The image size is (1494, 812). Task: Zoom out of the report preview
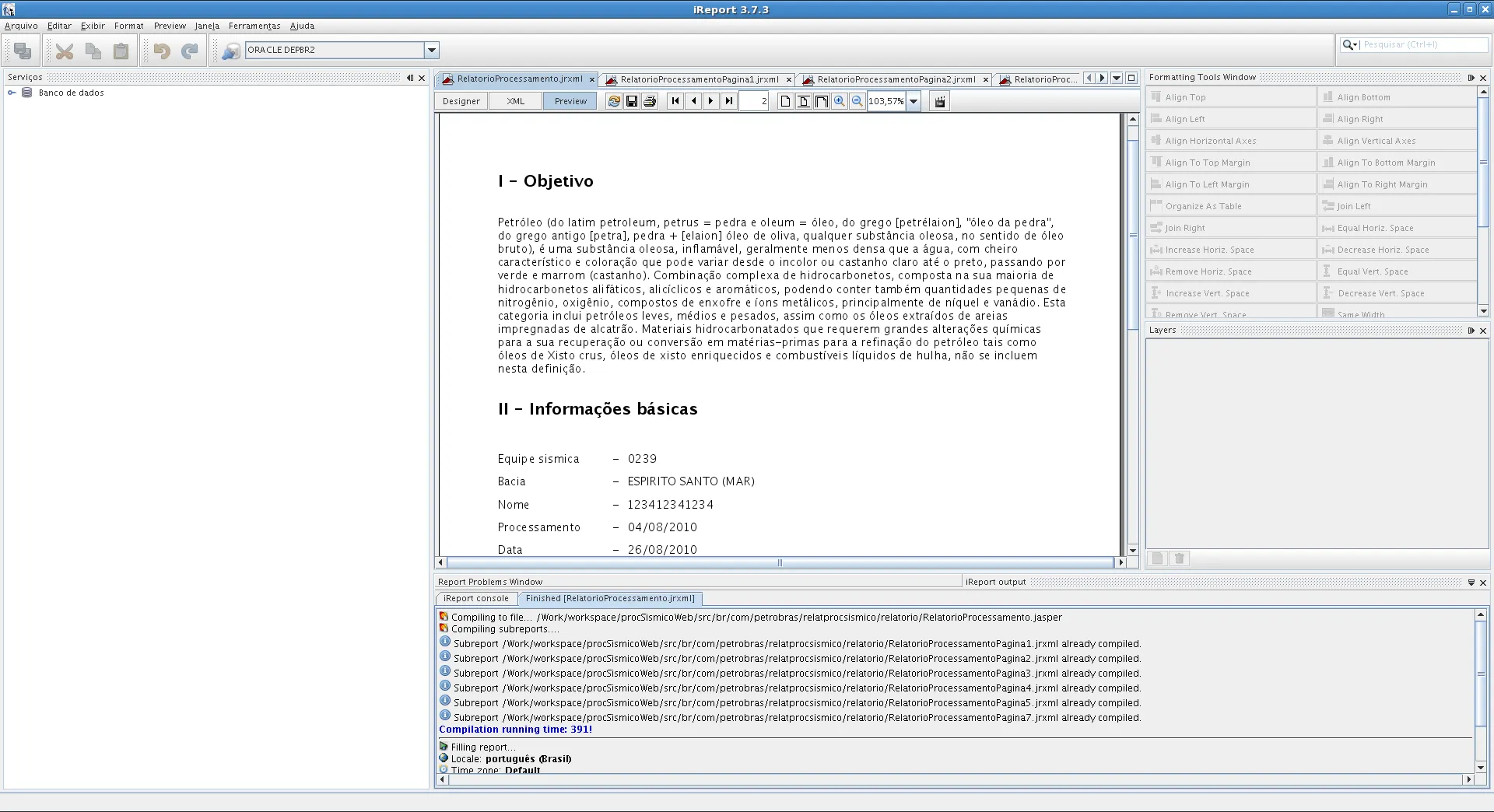pyautogui.click(x=857, y=101)
